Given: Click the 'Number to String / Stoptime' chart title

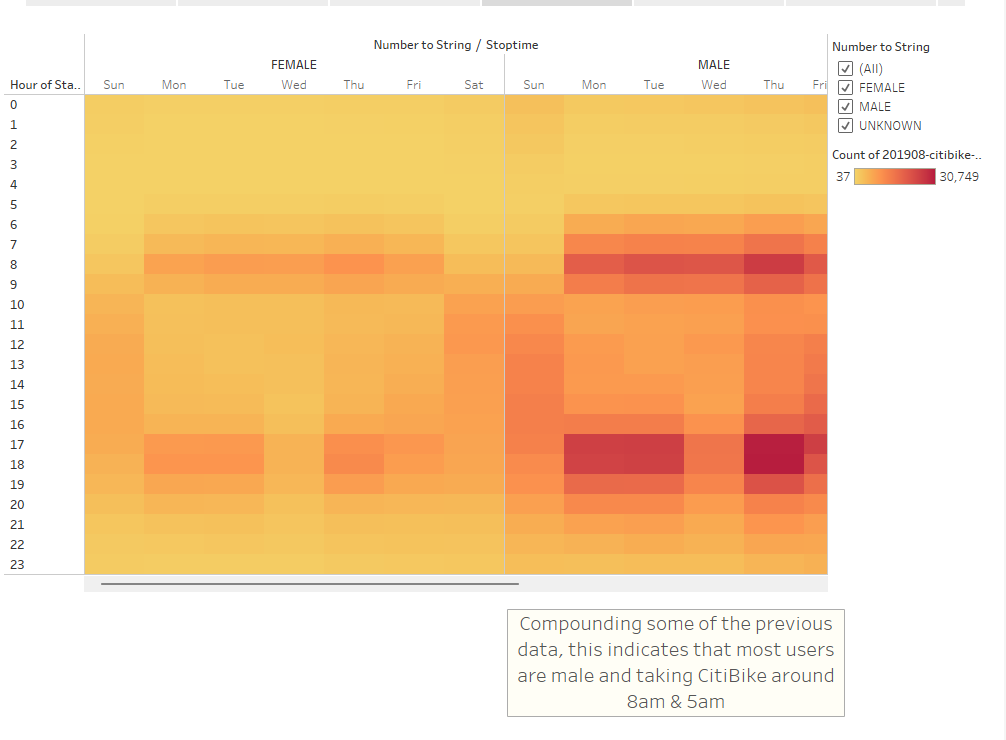Looking at the screenshot, I should 454,44.
